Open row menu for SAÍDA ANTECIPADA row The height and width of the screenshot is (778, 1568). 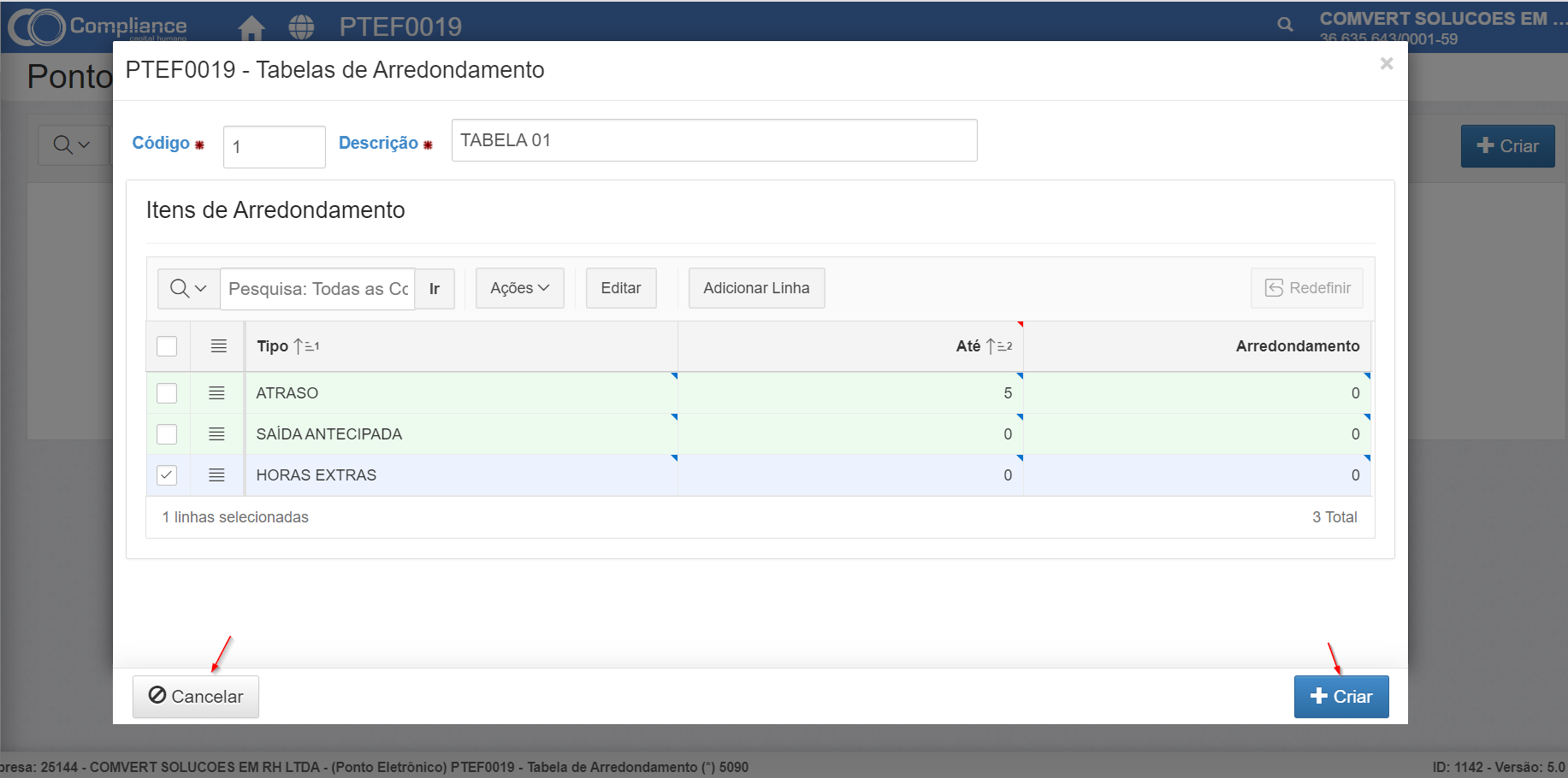pyautogui.click(x=217, y=434)
